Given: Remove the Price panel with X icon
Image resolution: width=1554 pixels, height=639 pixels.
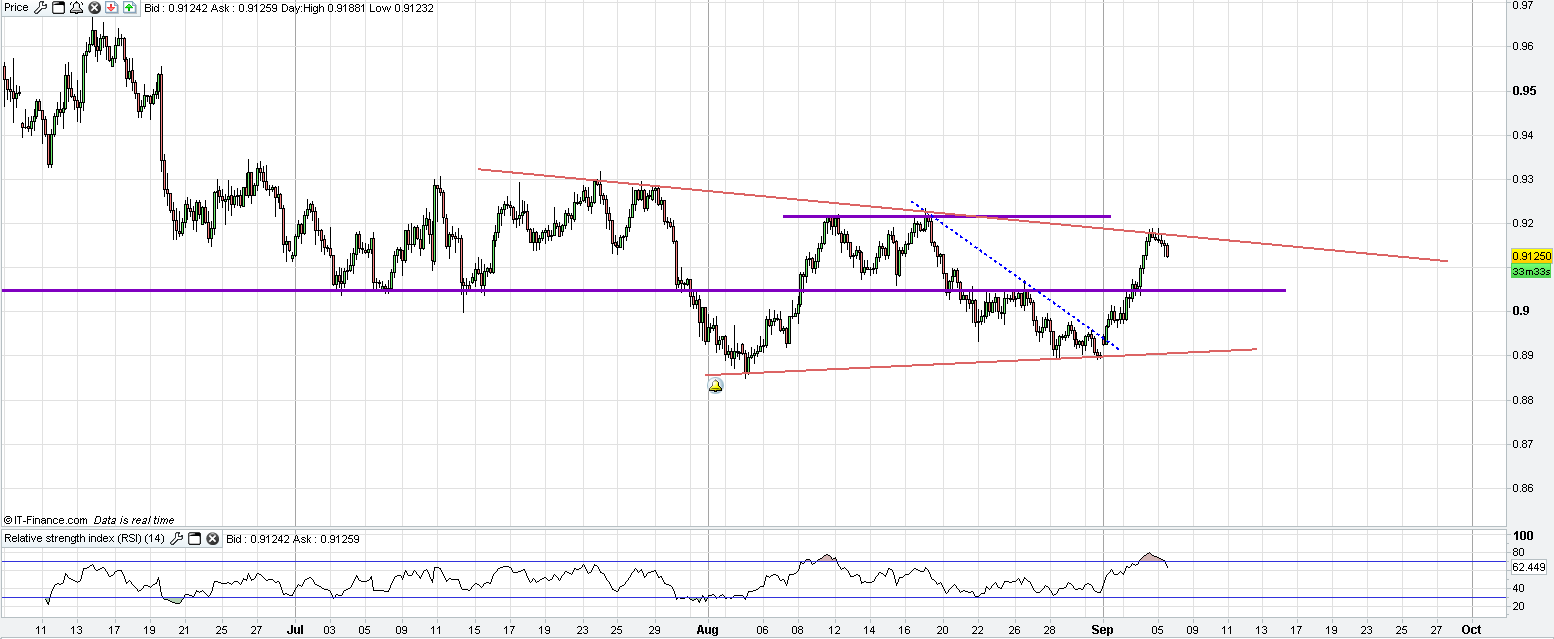Looking at the screenshot, I should (x=94, y=8).
